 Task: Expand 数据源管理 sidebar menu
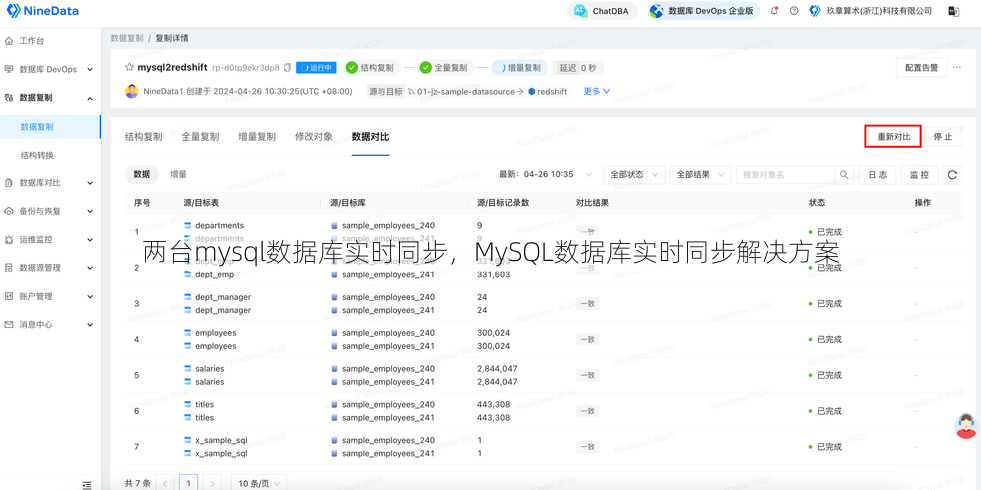coord(50,268)
